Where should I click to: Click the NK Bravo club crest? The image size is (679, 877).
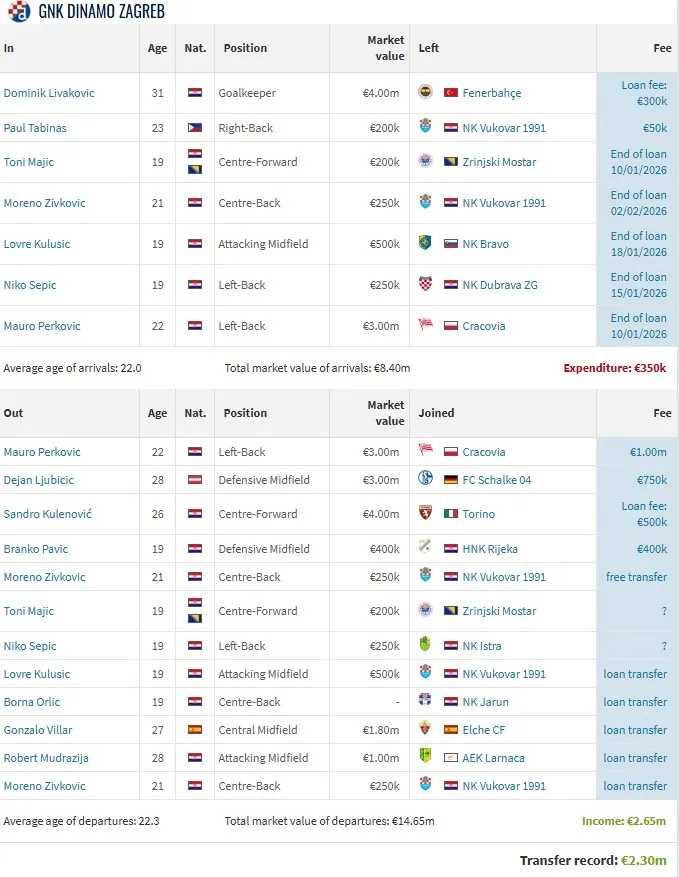[x=425, y=244]
